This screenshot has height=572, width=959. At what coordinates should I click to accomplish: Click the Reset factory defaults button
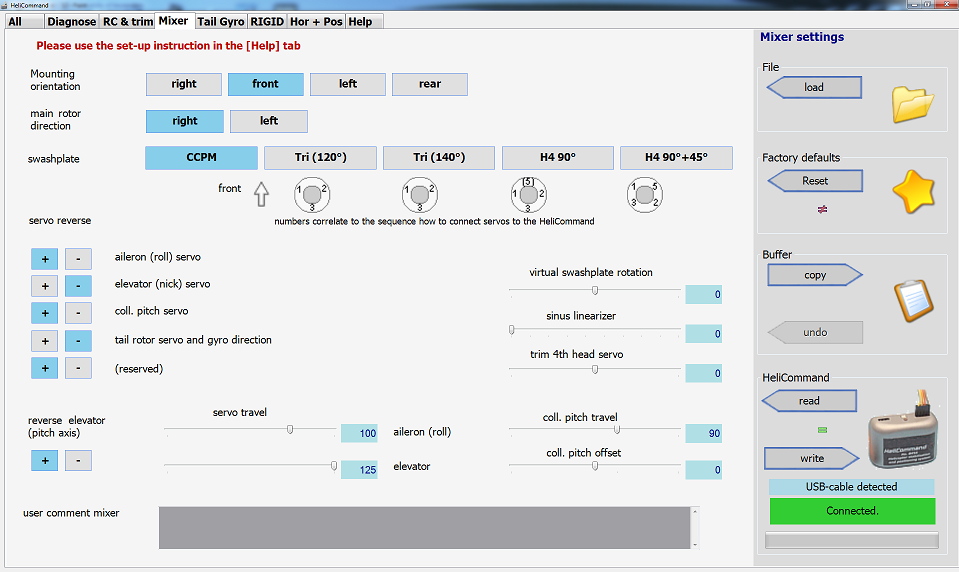click(815, 181)
